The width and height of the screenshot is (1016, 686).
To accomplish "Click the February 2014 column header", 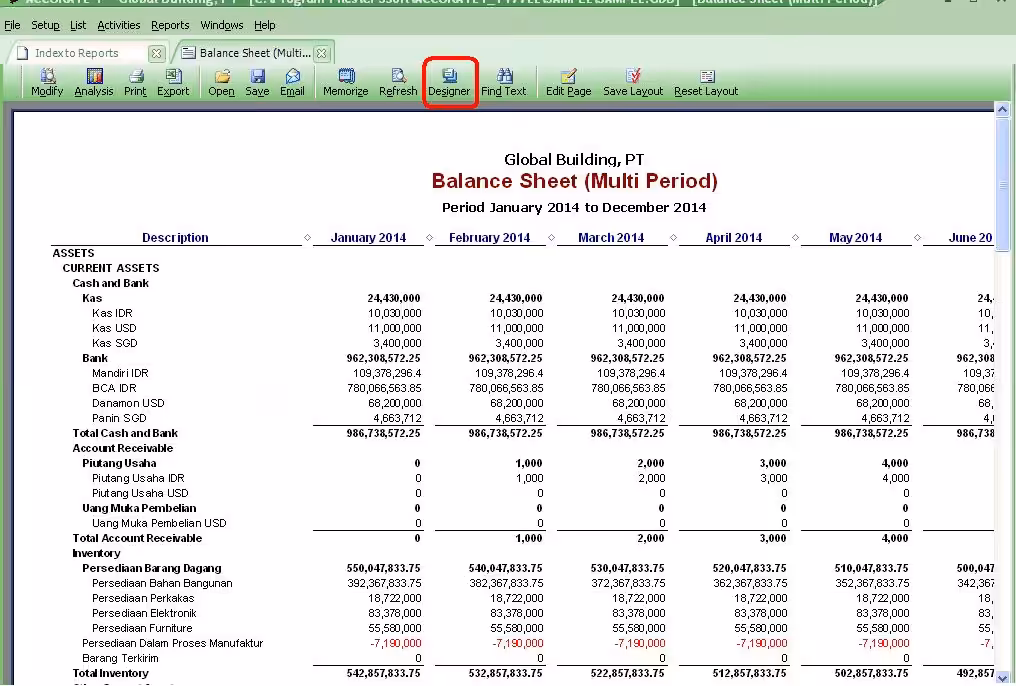I will [489, 238].
